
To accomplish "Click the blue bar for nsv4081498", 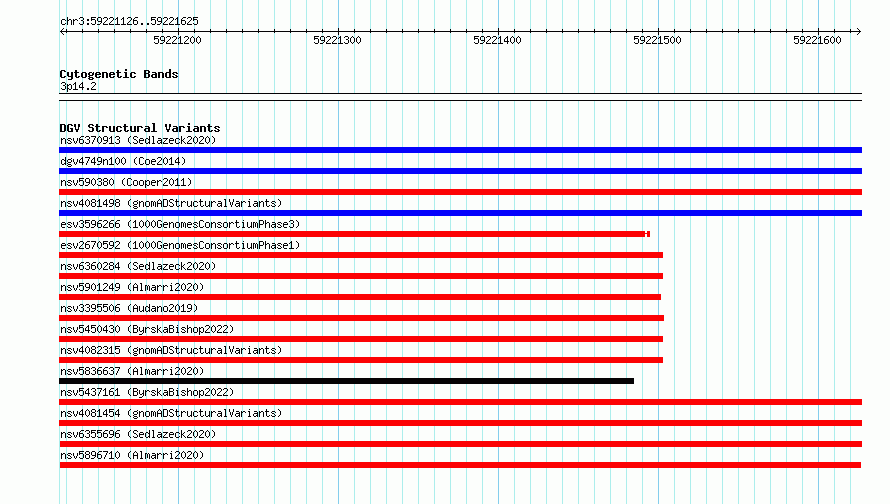I will pos(460,213).
